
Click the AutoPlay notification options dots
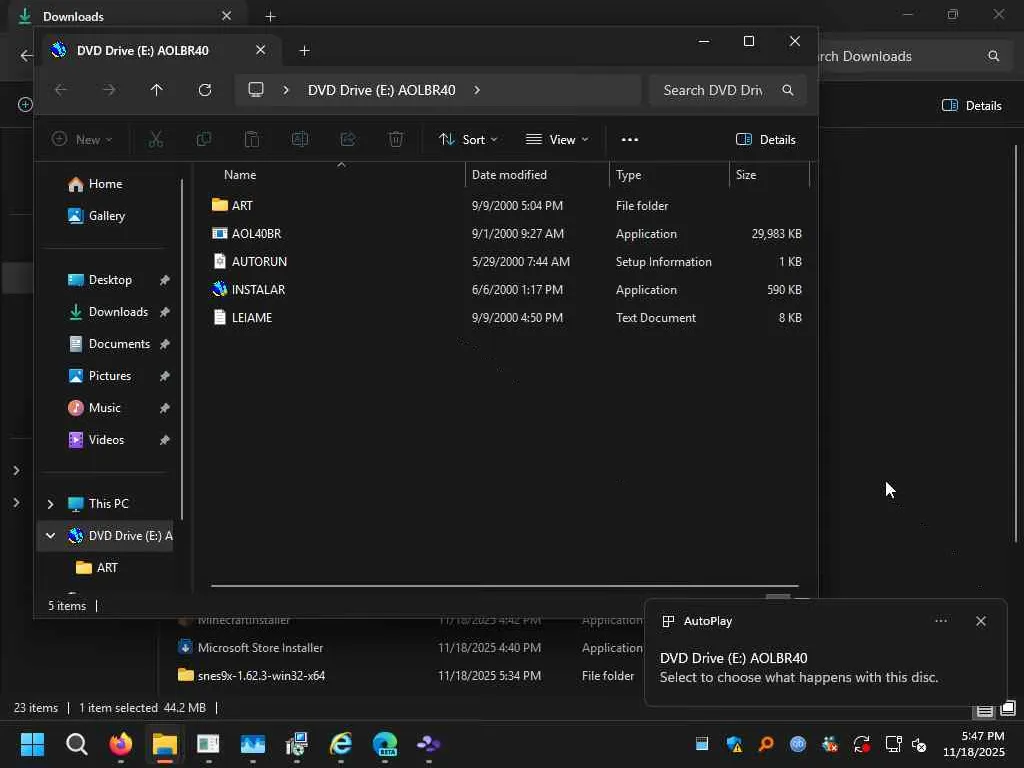941,621
